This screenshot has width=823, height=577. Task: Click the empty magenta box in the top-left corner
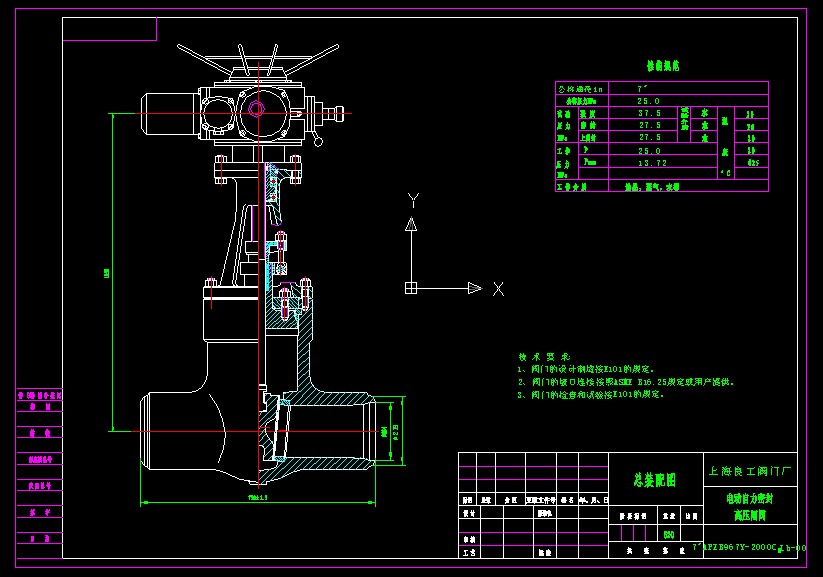click(109, 29)
